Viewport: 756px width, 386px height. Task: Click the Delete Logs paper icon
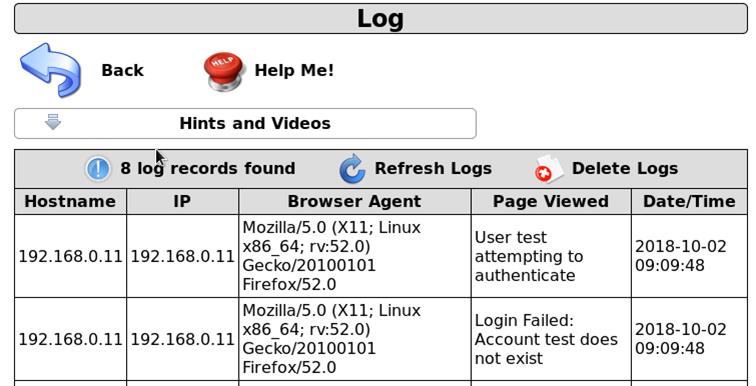[x=549, y=169]
